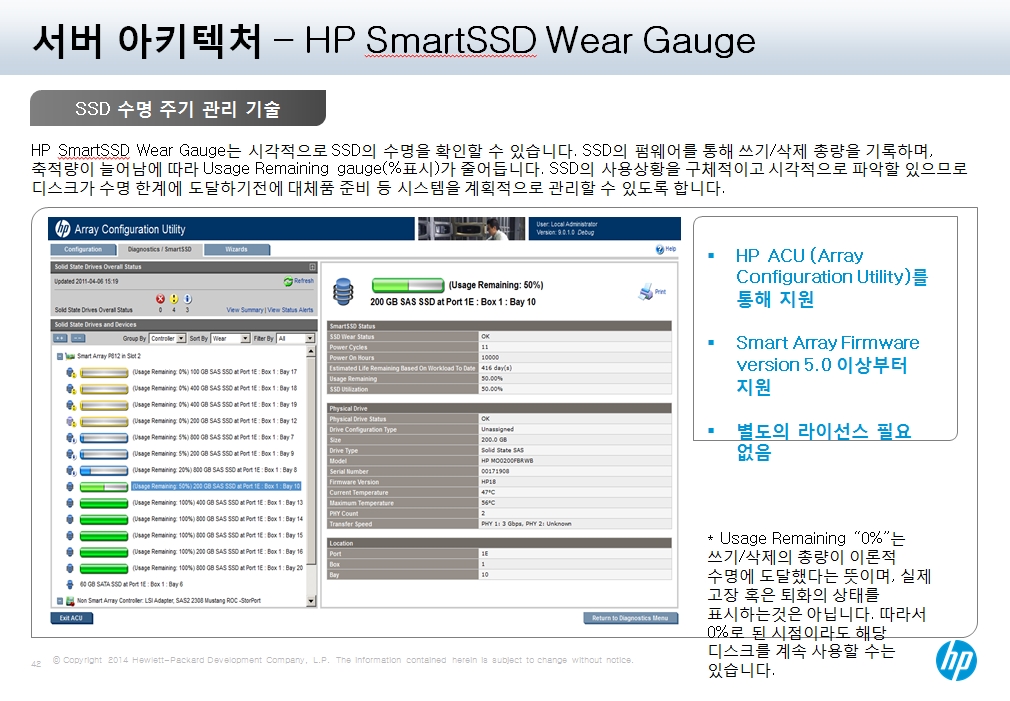
Task: Click the drive icon for Bay 7
Action: (x=71, y=438)
